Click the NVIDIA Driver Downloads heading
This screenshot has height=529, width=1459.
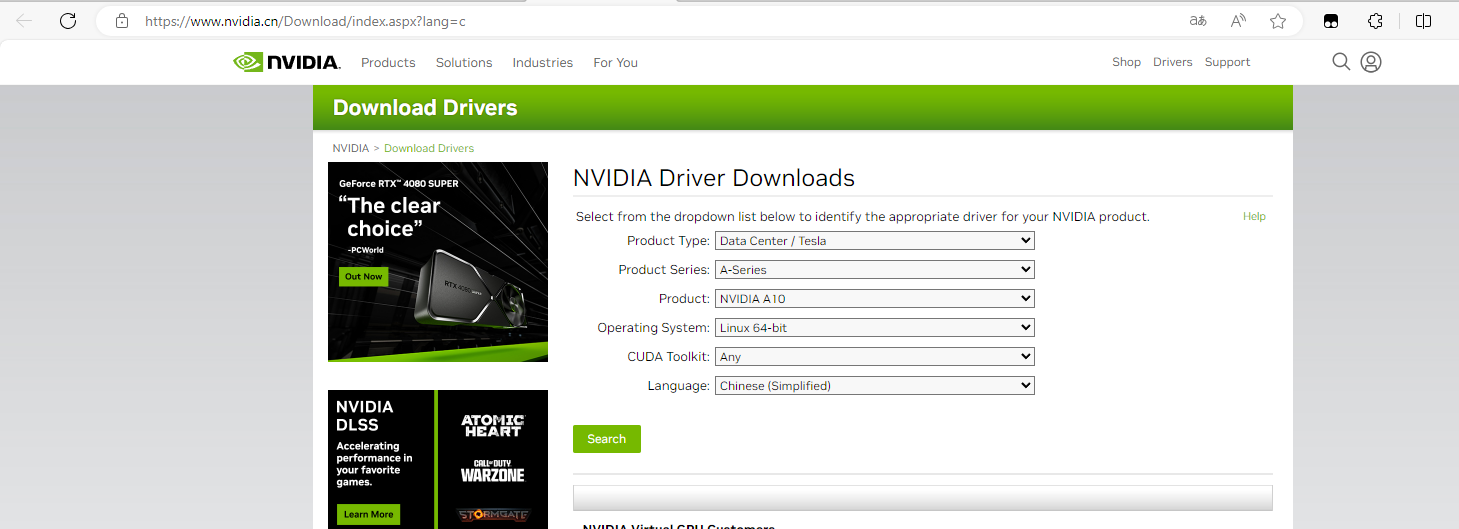714,179
